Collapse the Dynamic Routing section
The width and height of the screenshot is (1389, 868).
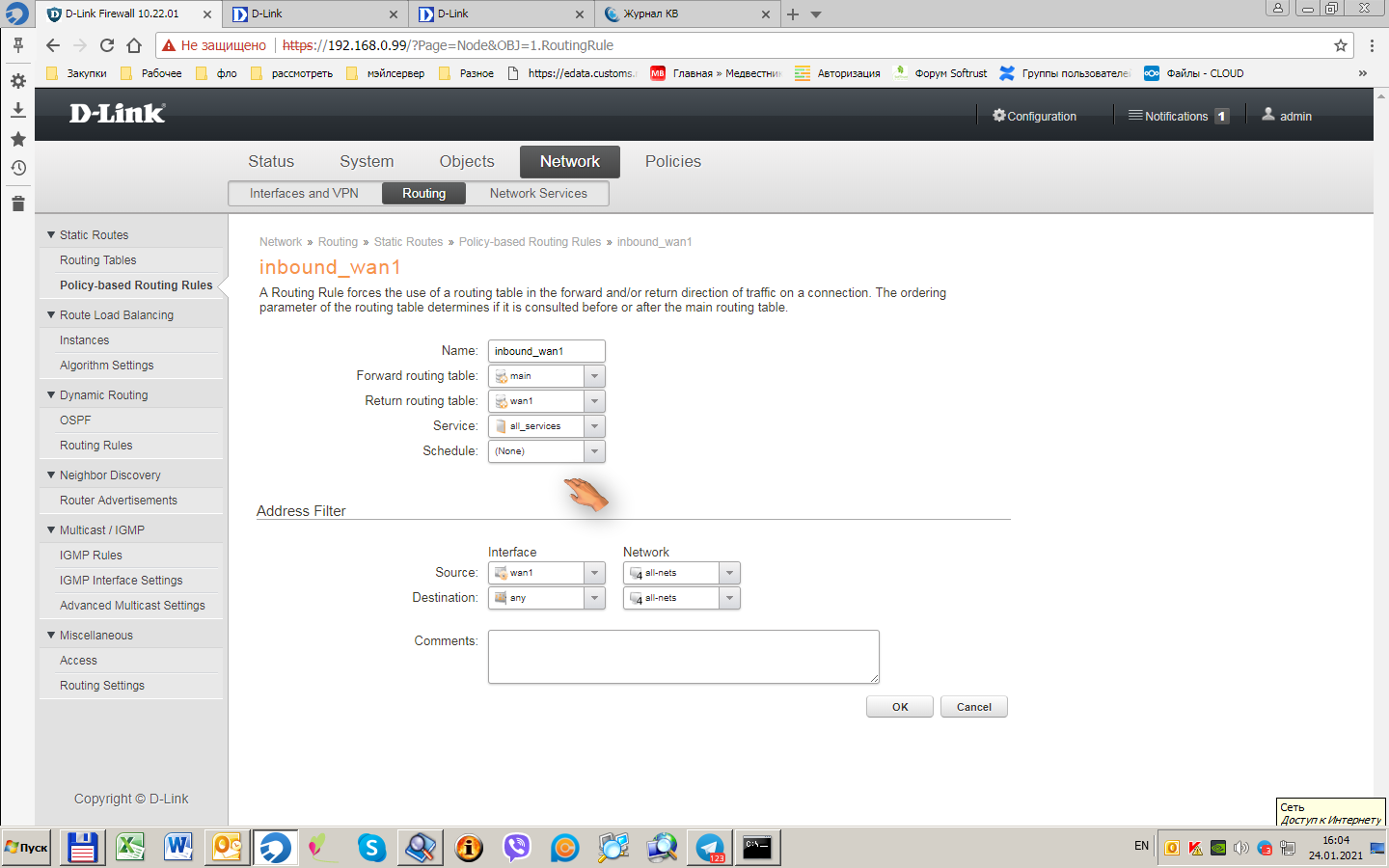pos(51,394)
